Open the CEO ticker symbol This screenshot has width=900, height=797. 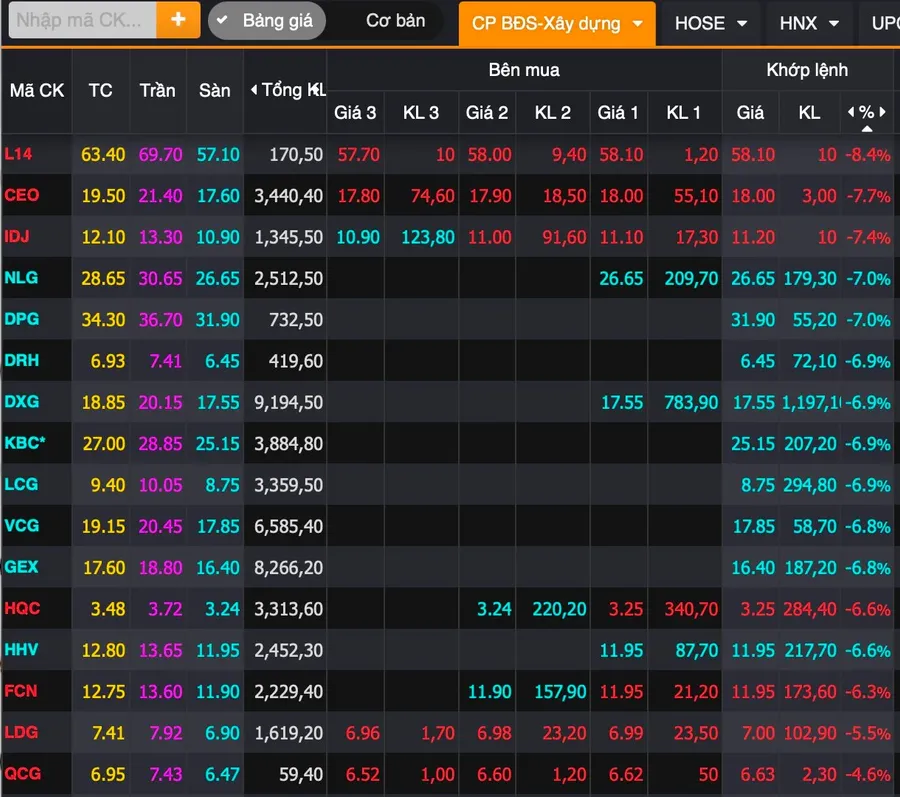[x=22, y=195]
